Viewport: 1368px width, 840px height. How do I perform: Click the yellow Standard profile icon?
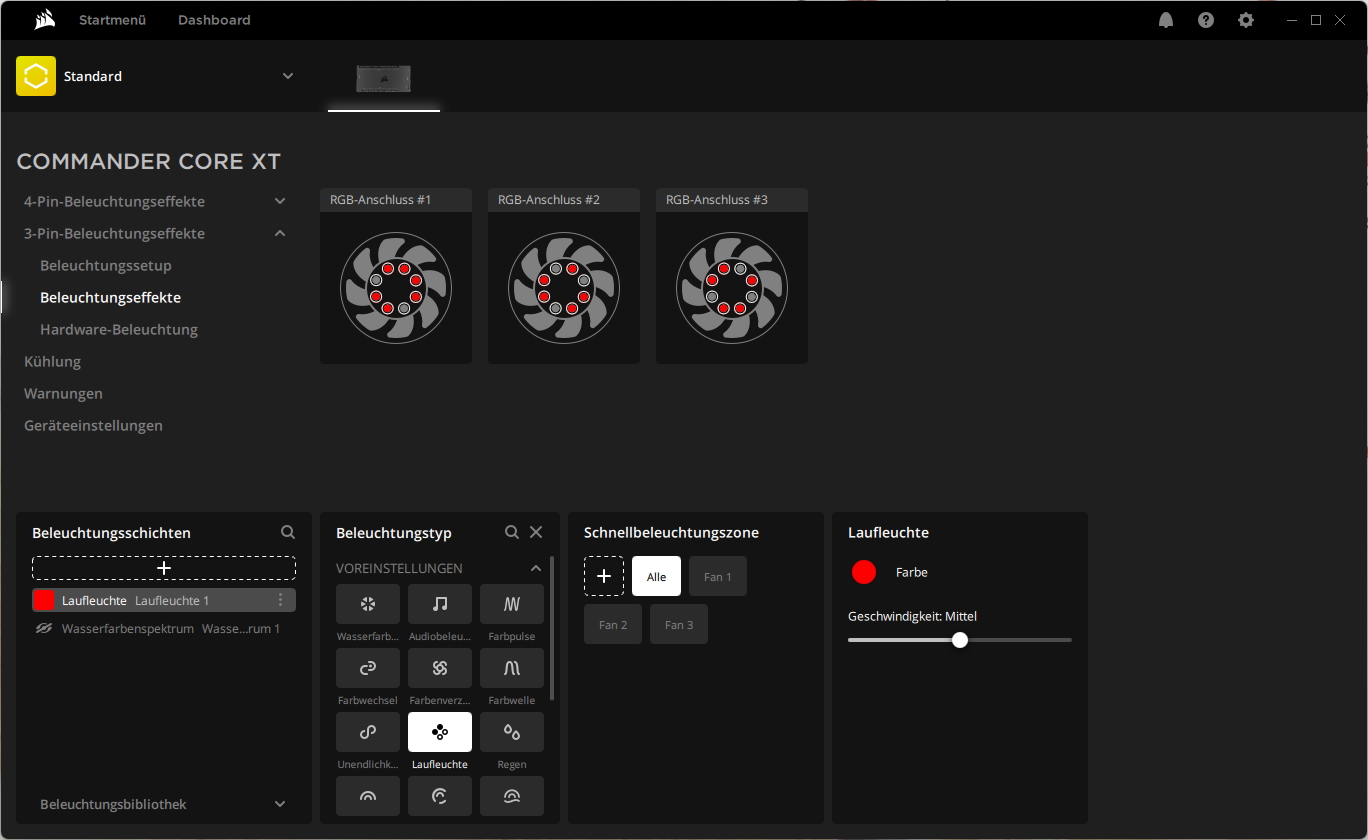[x=36, y=76]
